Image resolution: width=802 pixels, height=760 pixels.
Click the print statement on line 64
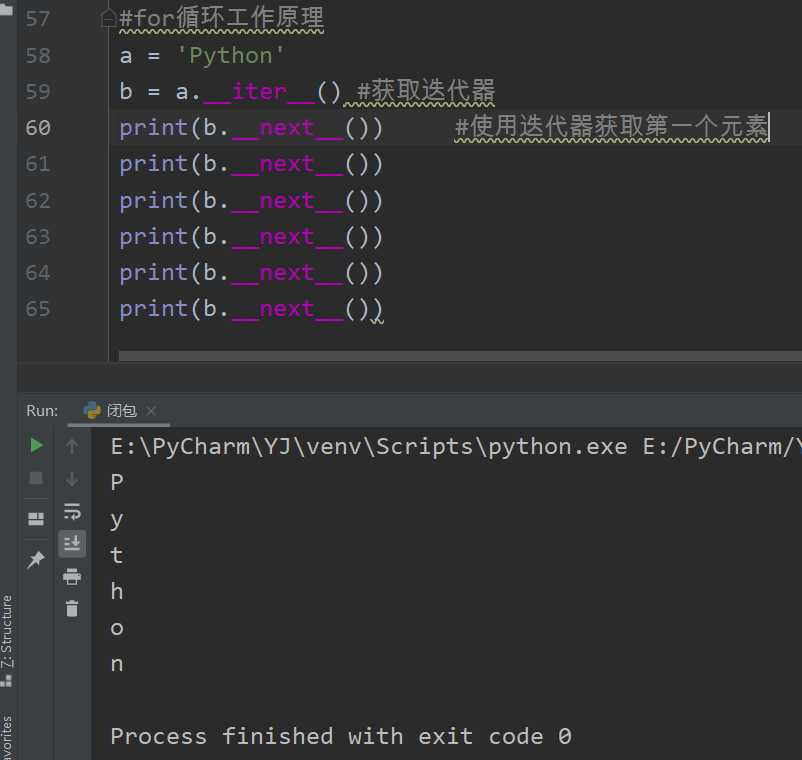tap(251, 273)
